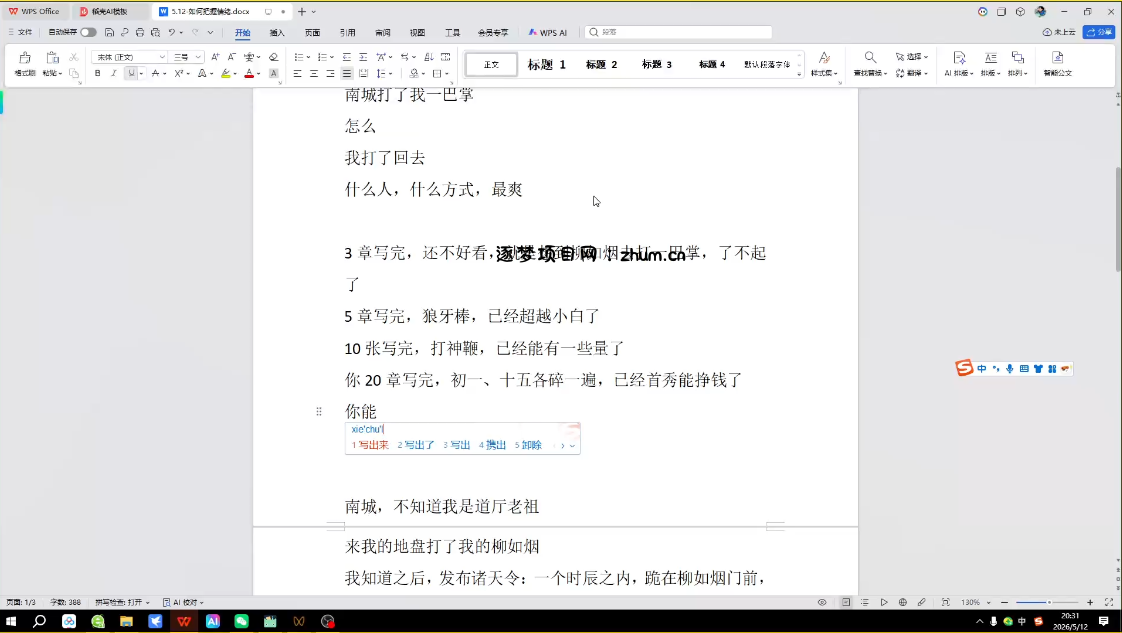The width and height of the screenshot is (1122, 633).
Task: Increase paragraph indent icon
Action: tap(363, 57)
